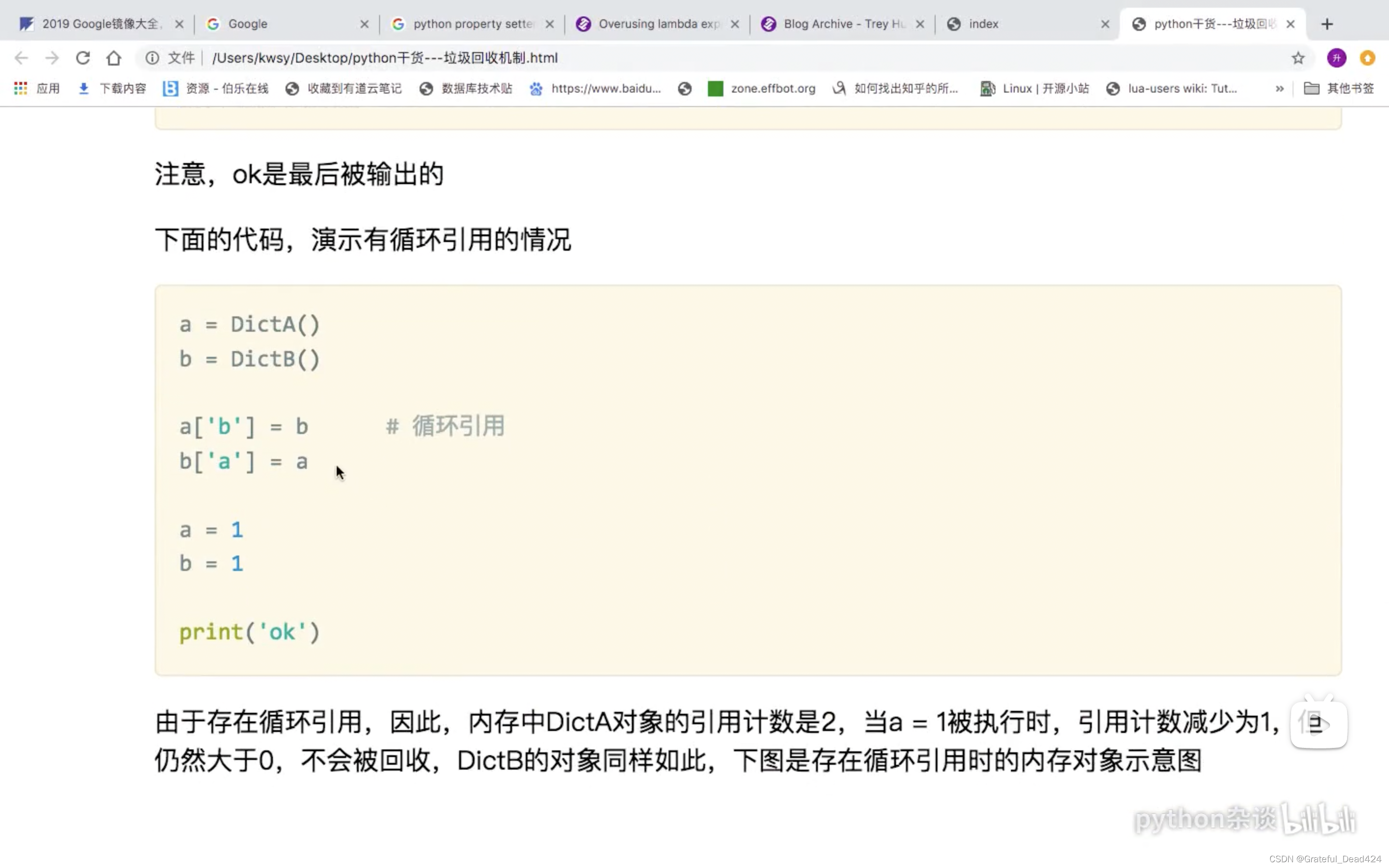Close the index tab
The width and height of the screenshot is (1389, 868).
1105,24
